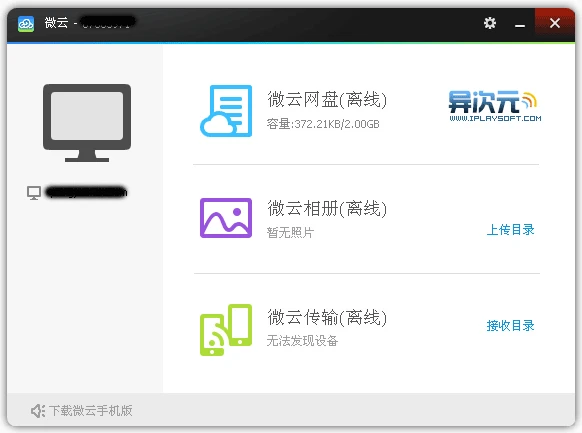582x433 pixels.
Task: Click the 容量 storage usage text
Action: click(323, 124)
